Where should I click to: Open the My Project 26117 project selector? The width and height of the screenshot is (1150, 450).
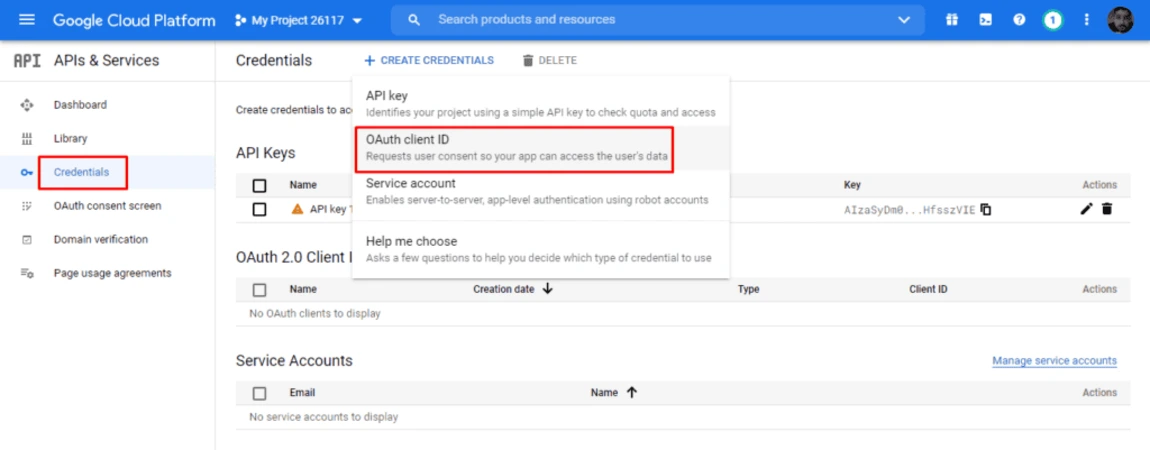click(x=299, y=21)
